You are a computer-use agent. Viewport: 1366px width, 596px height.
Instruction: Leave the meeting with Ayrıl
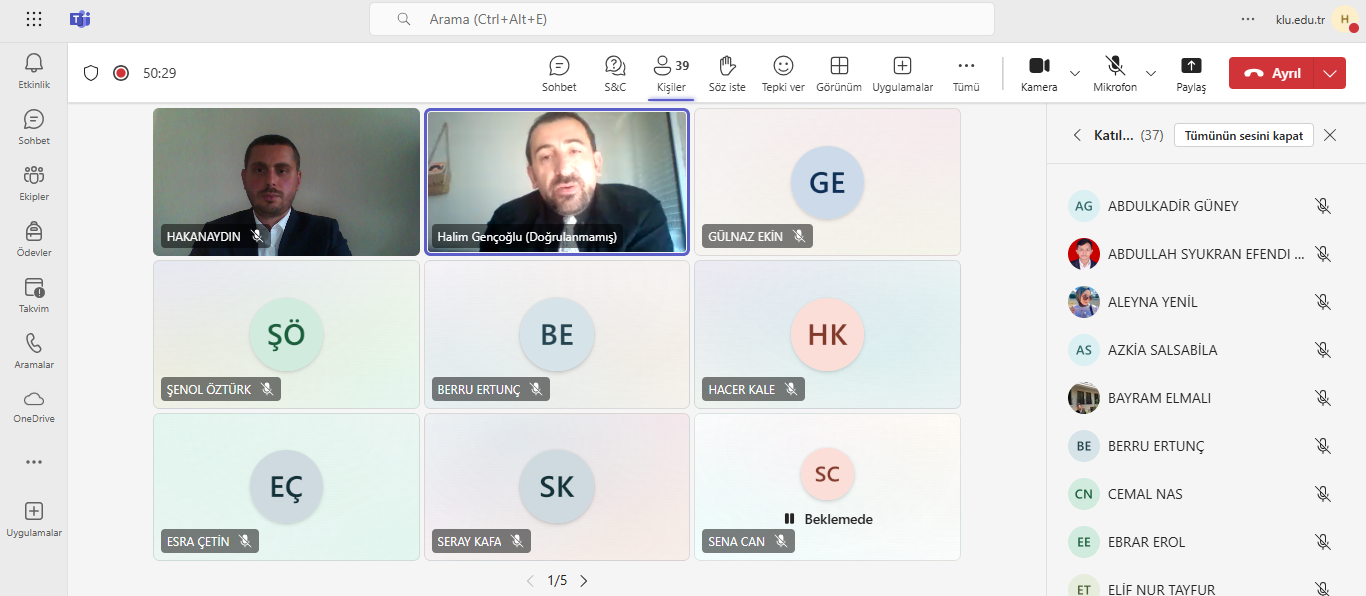coord(1273,73)
